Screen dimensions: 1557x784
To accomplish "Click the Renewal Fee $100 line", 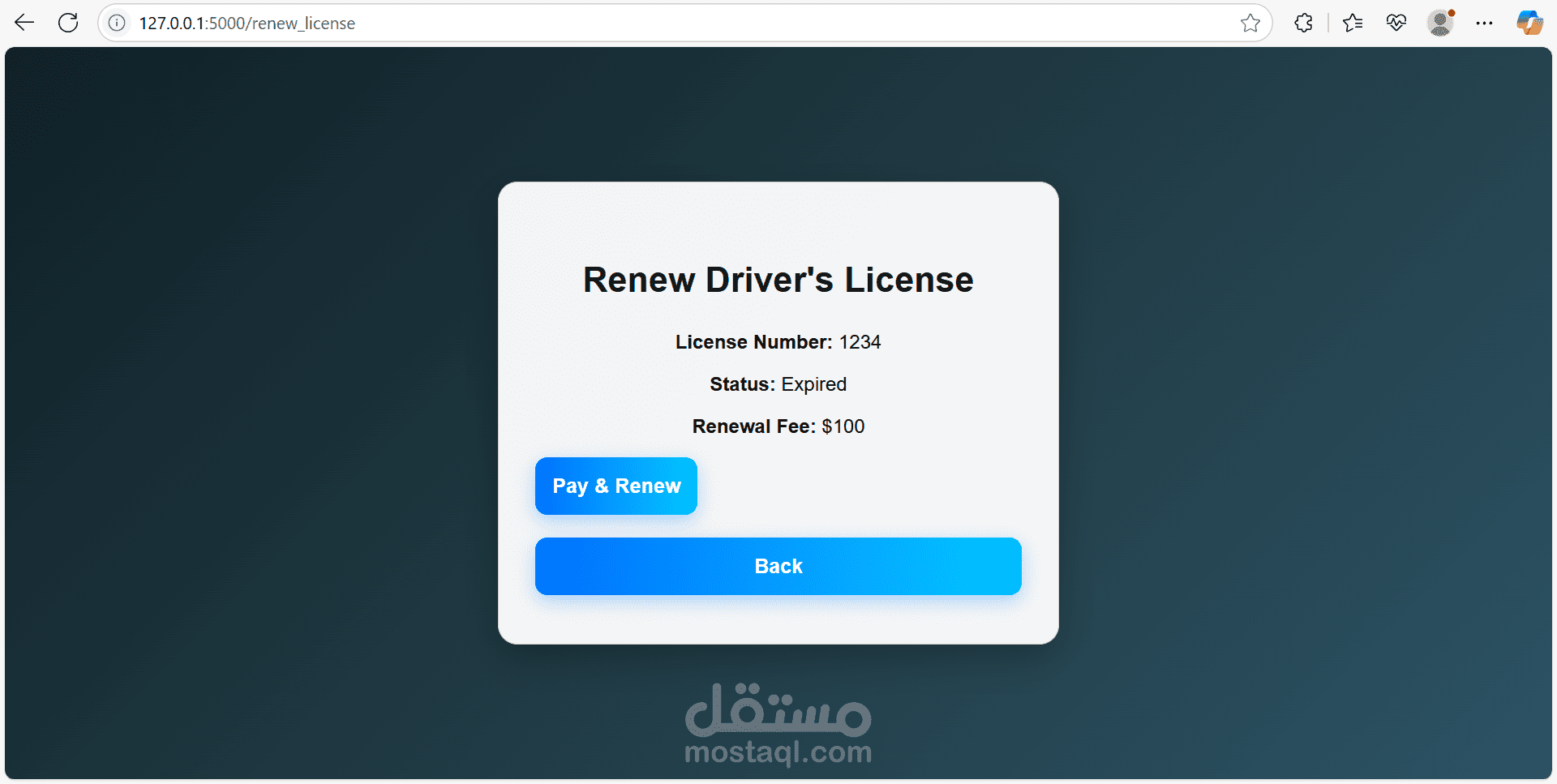I will (778, 426).
